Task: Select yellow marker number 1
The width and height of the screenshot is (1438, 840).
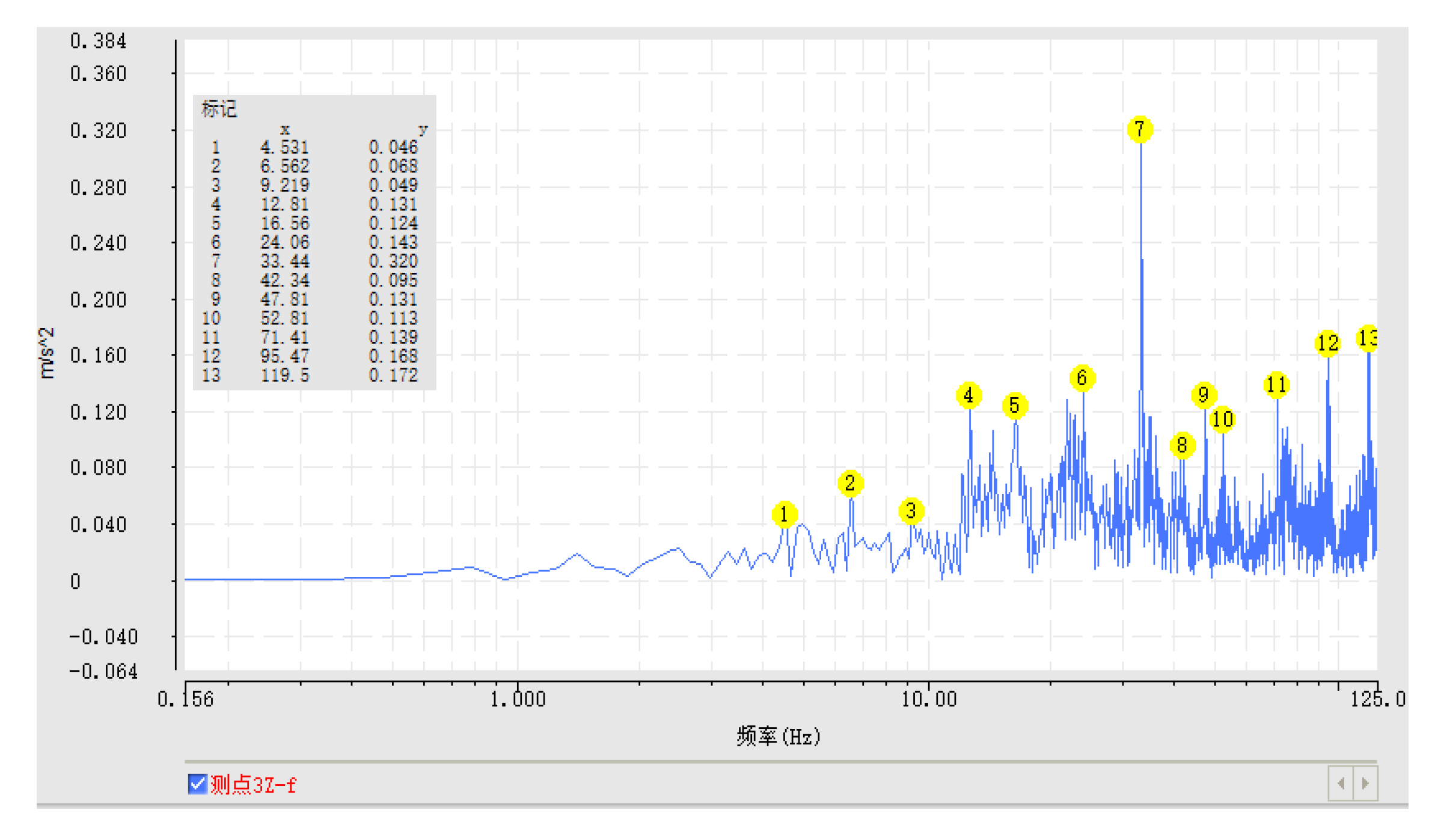Action: [784, 514]
